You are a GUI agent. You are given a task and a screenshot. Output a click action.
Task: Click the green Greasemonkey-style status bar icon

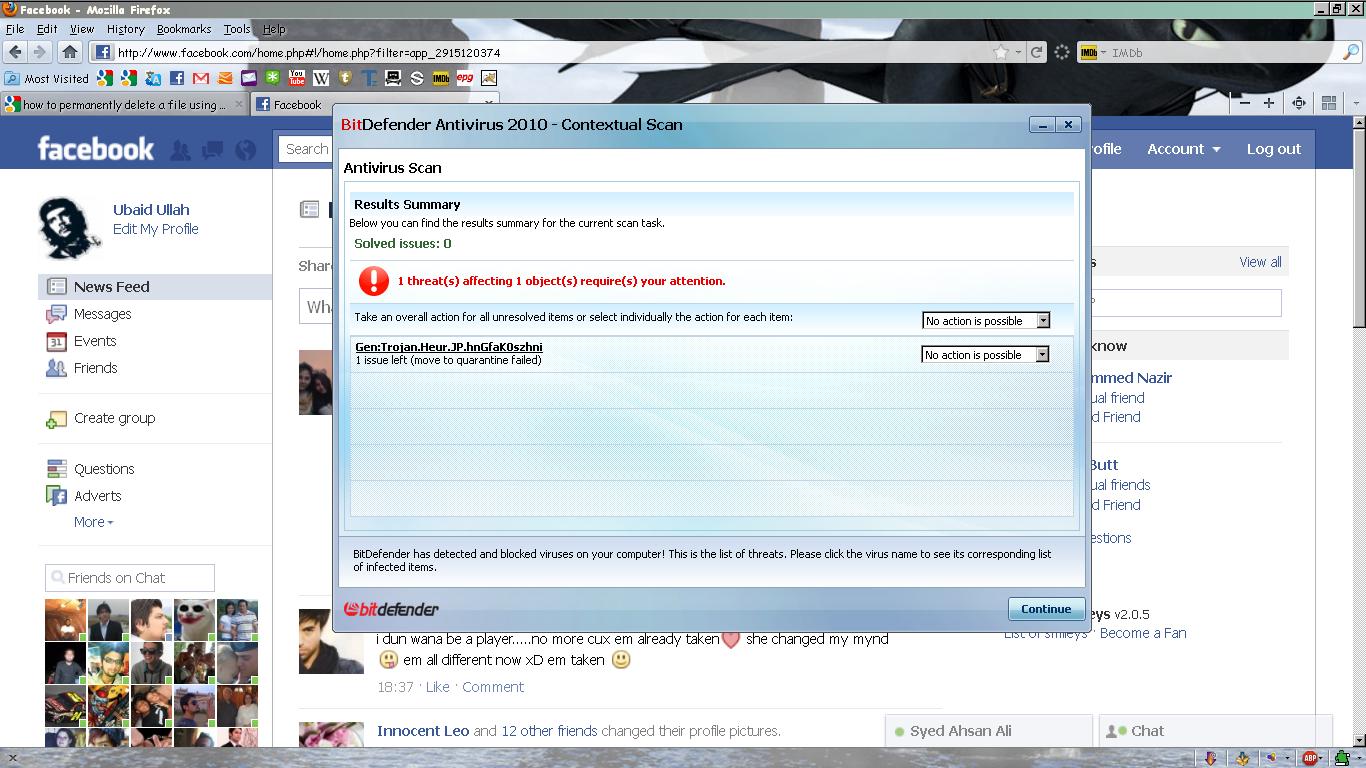click(x=1341, y=758)
